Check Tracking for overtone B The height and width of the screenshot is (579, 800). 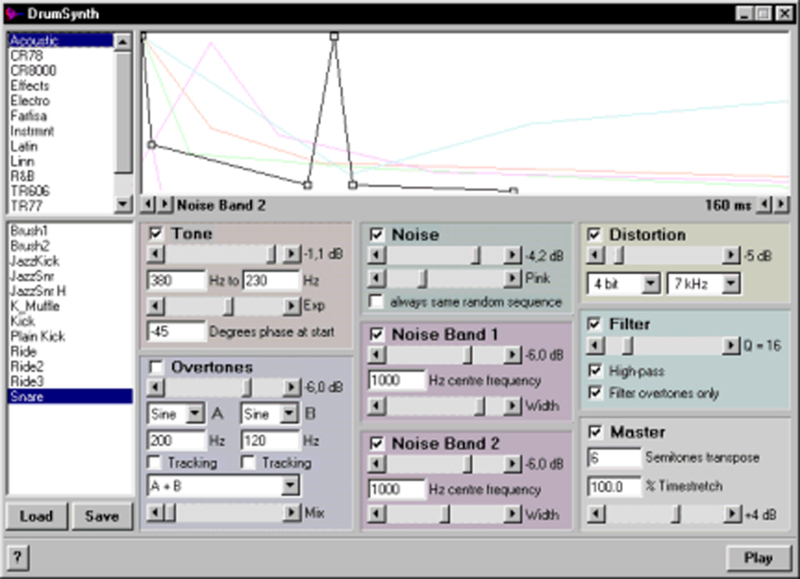pos(248,463)
